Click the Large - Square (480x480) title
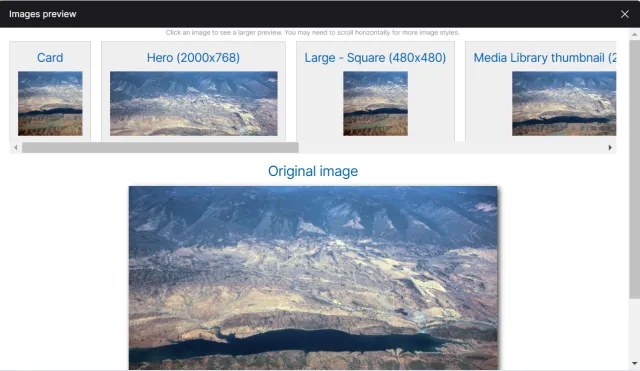 click(x=375, y=58)
